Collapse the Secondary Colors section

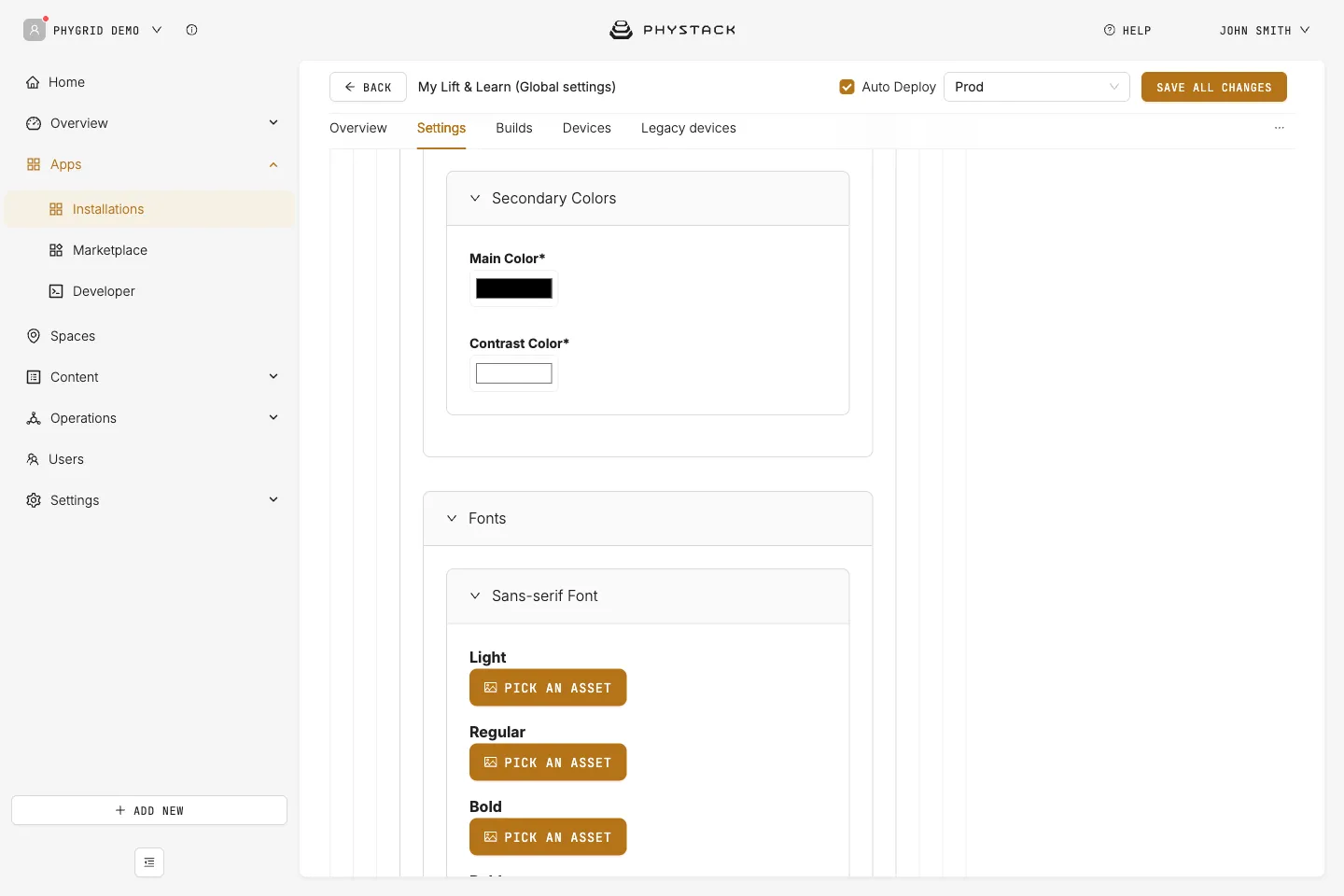(475, 198)
